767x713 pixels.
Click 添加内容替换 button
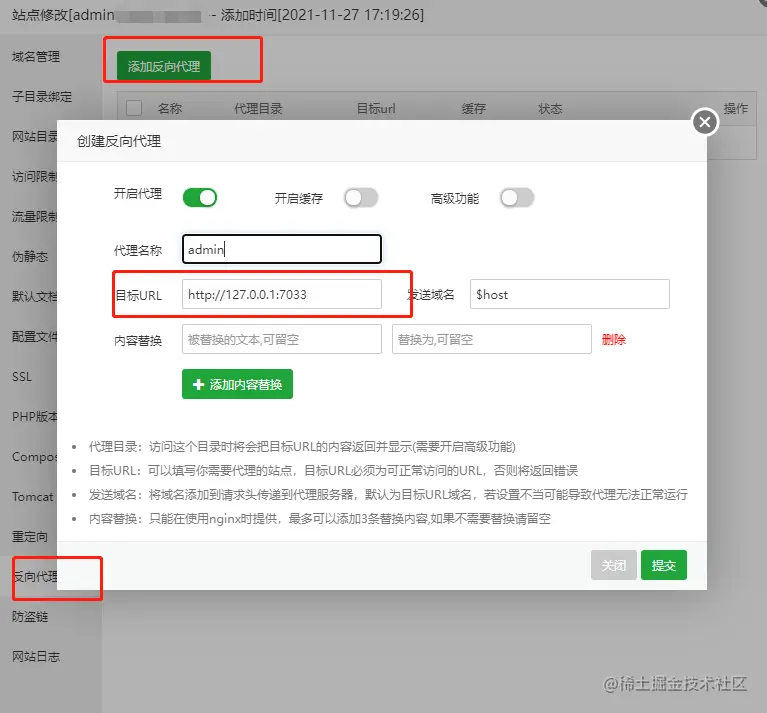(x=237, y=384)
